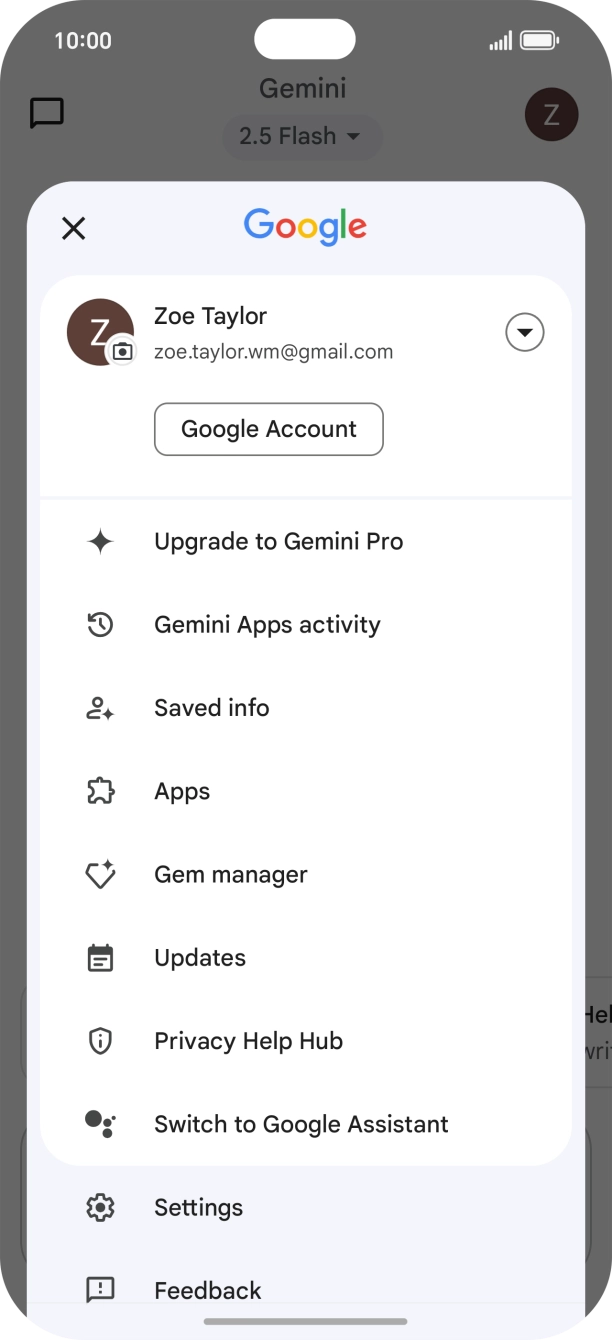The image size is (612, 1340).
Task: Open the Google Account button
Action: 269,429
